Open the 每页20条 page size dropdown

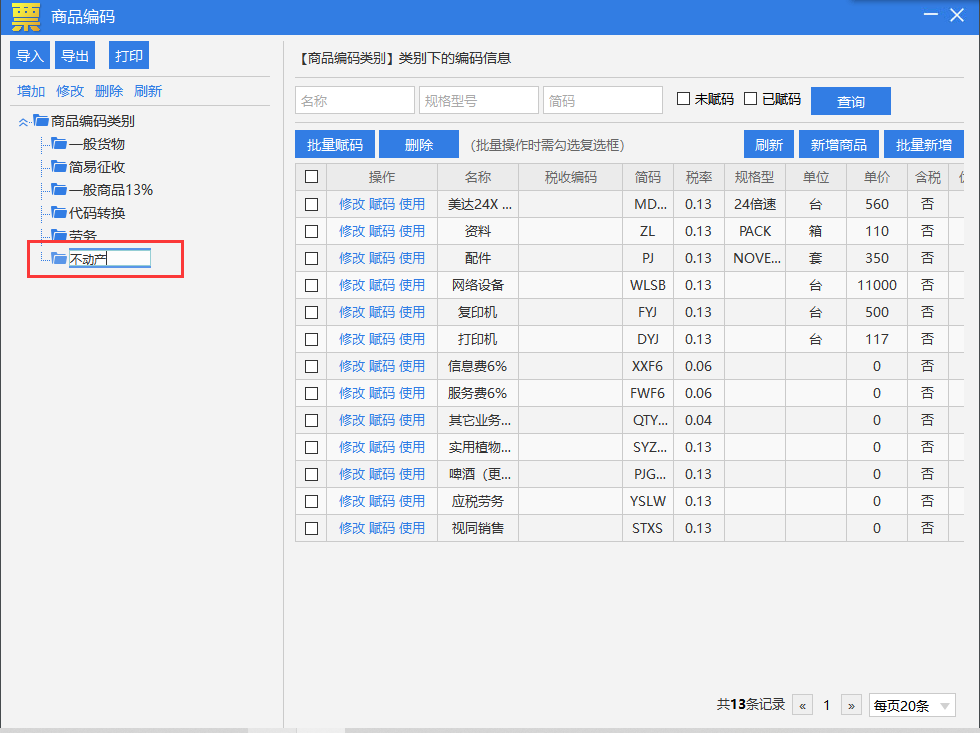(x=912, y=706)
